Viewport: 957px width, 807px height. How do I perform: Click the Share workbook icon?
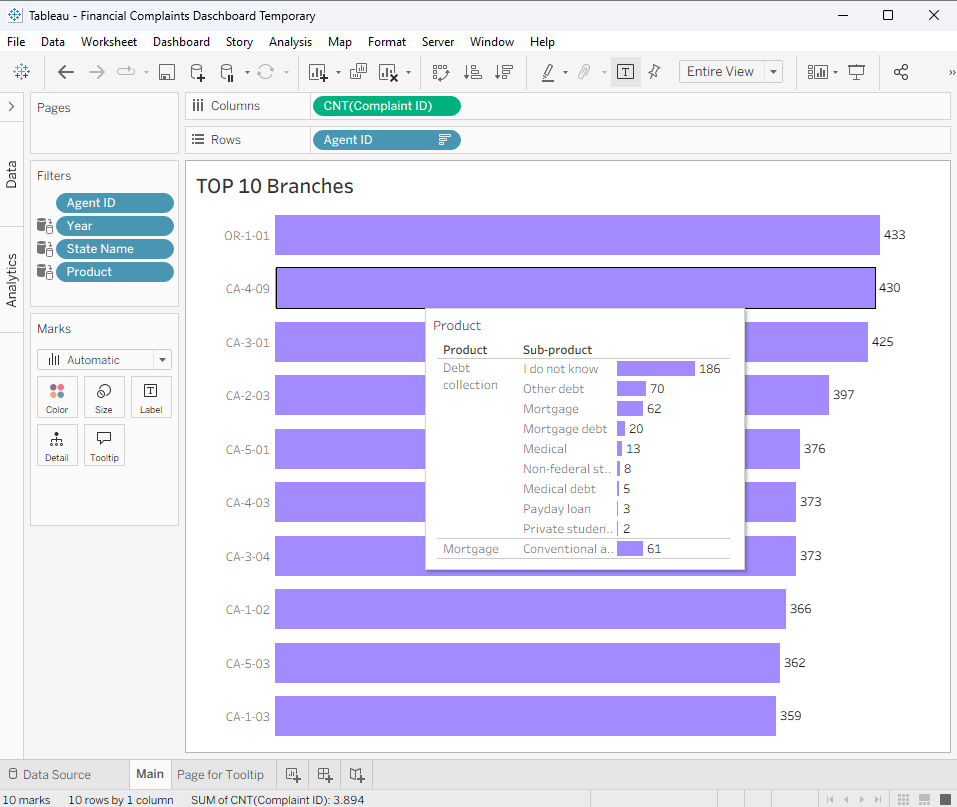[901, 72]
